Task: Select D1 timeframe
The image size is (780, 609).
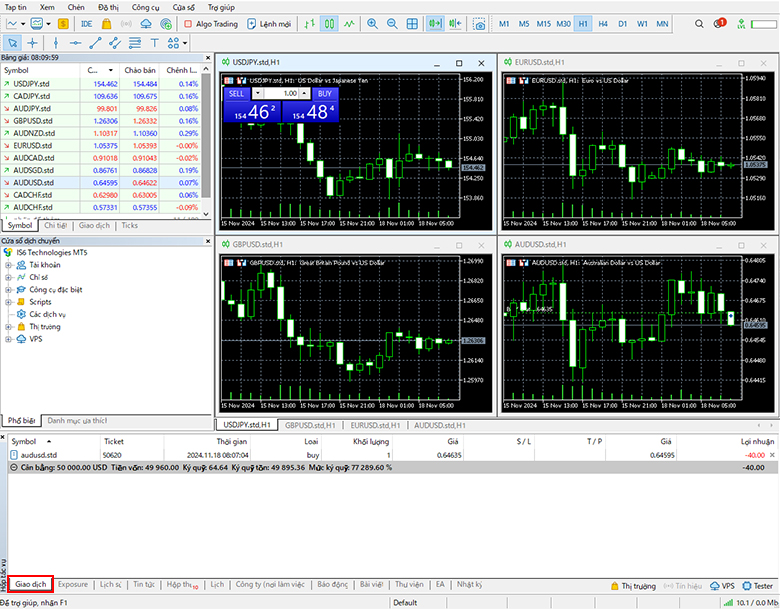Action: [623, 24]
